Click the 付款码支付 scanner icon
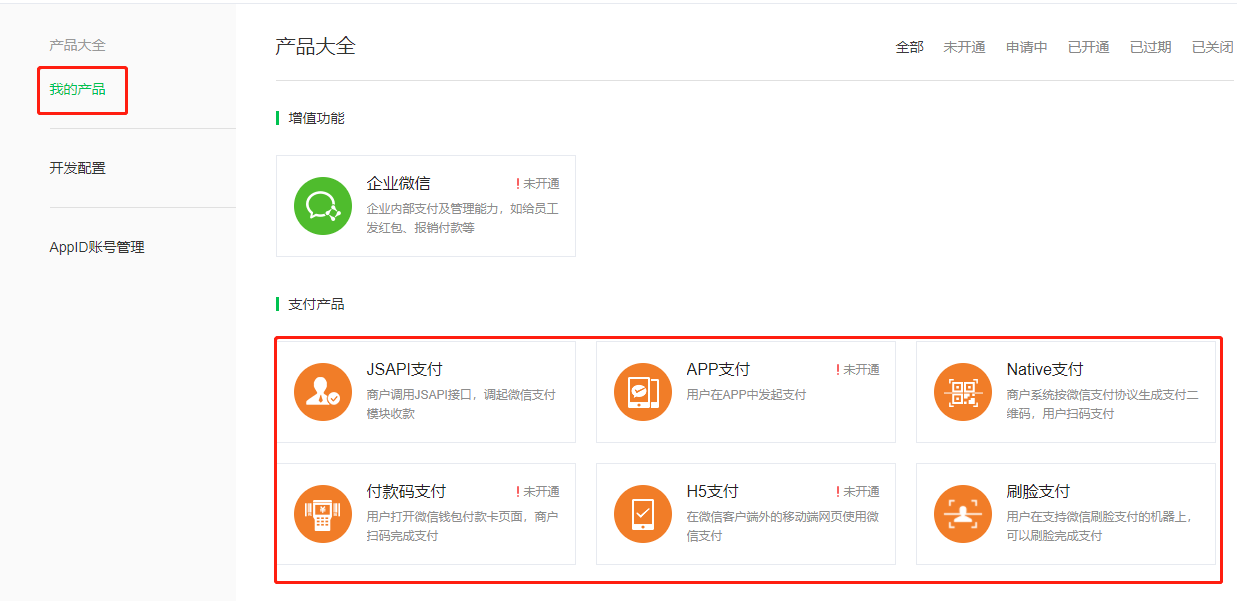This screenshot has width=1237, height=601. click(323, 514)
